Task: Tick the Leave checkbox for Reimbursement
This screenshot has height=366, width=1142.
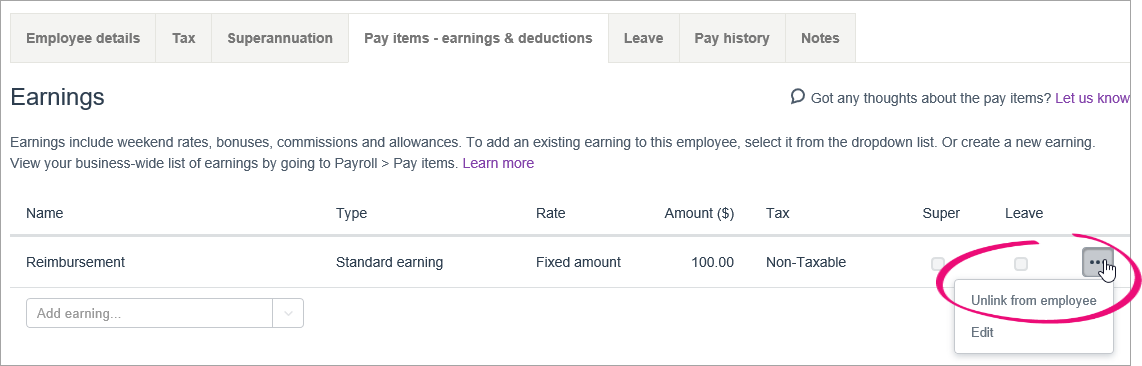Action: [x=1021, y=263]
